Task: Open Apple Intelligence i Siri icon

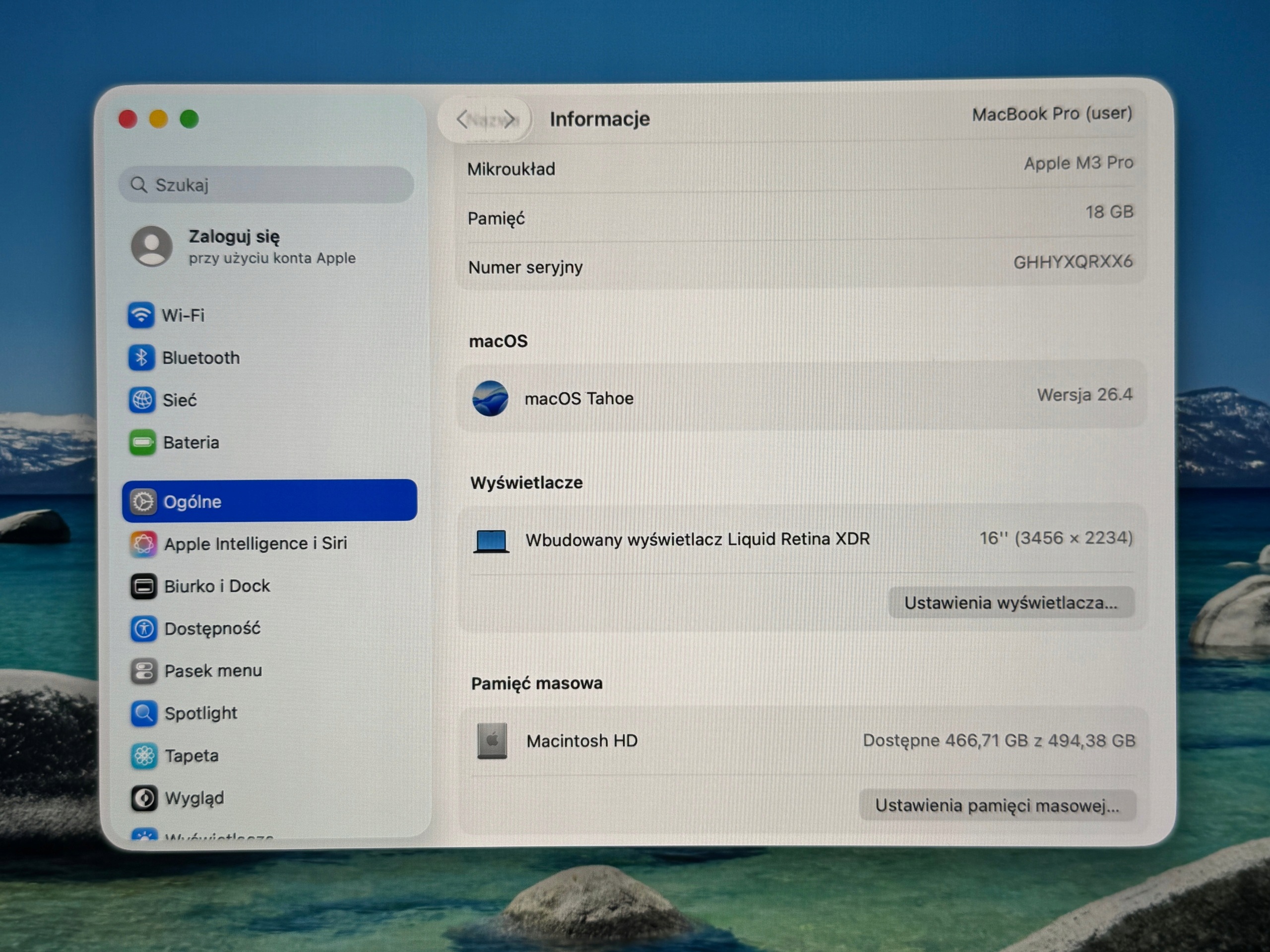Action: pos(143,543)
